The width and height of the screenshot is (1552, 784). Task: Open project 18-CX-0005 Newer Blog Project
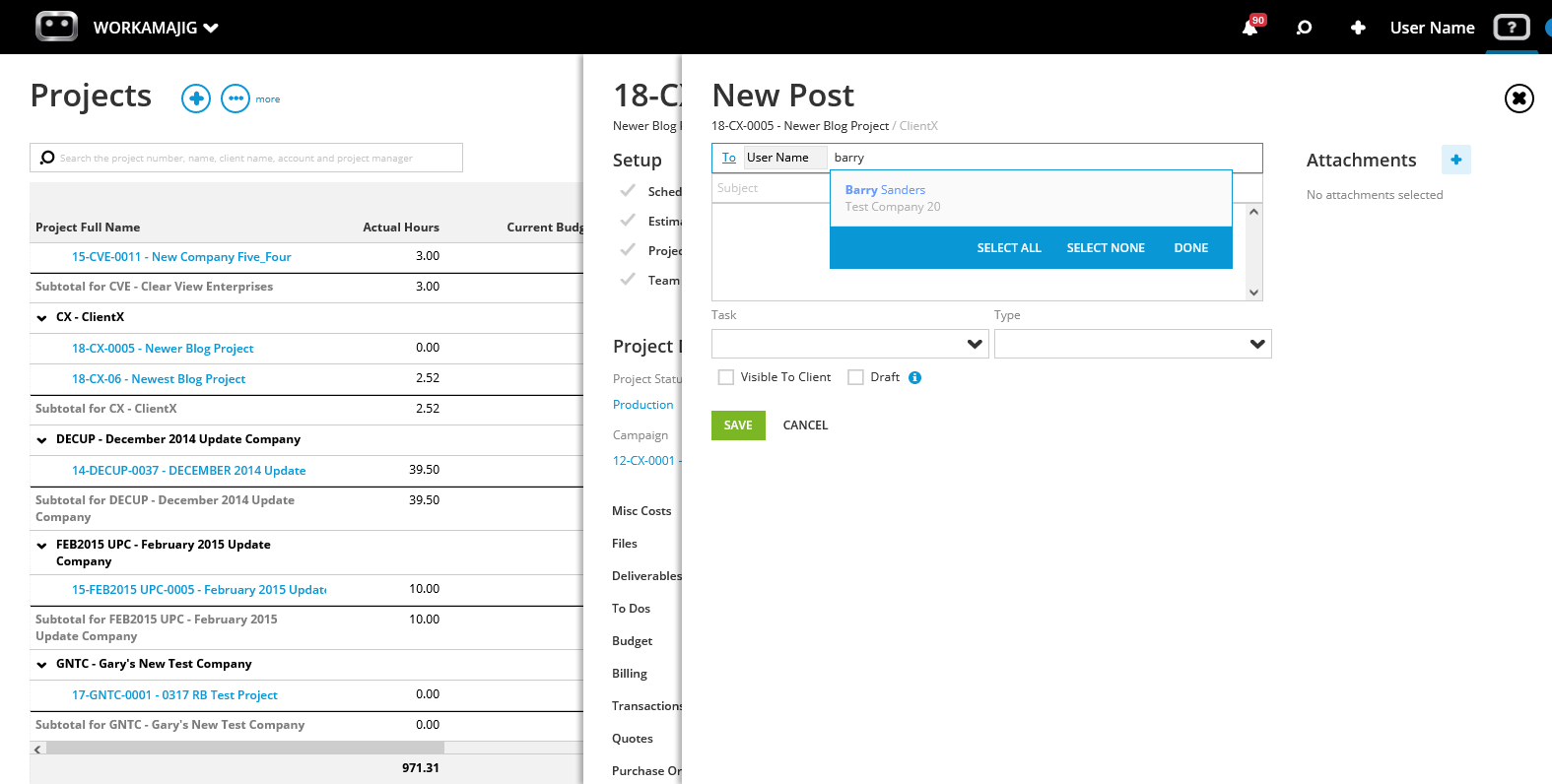click(163, 349)
